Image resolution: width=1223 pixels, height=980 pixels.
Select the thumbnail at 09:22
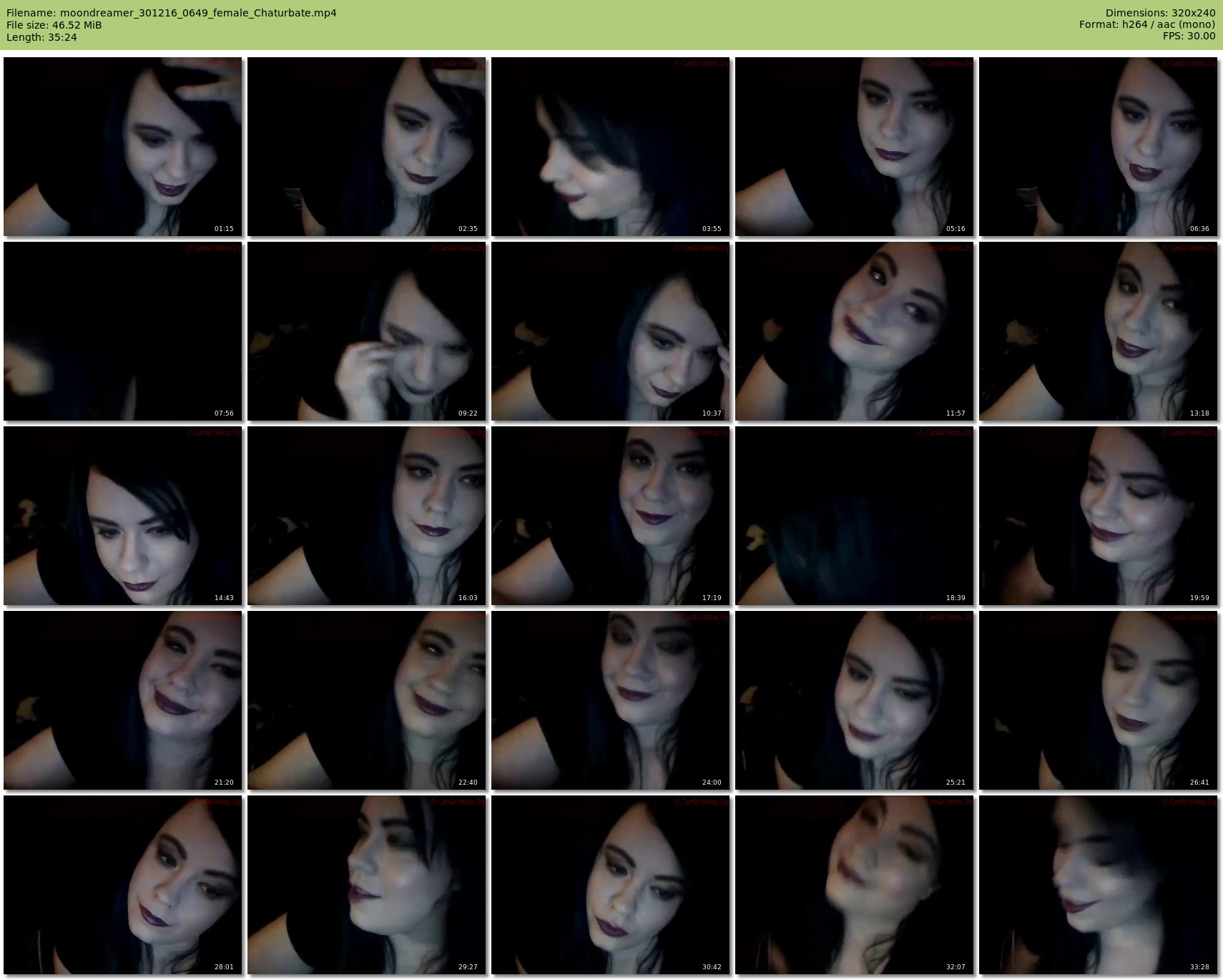367,331
